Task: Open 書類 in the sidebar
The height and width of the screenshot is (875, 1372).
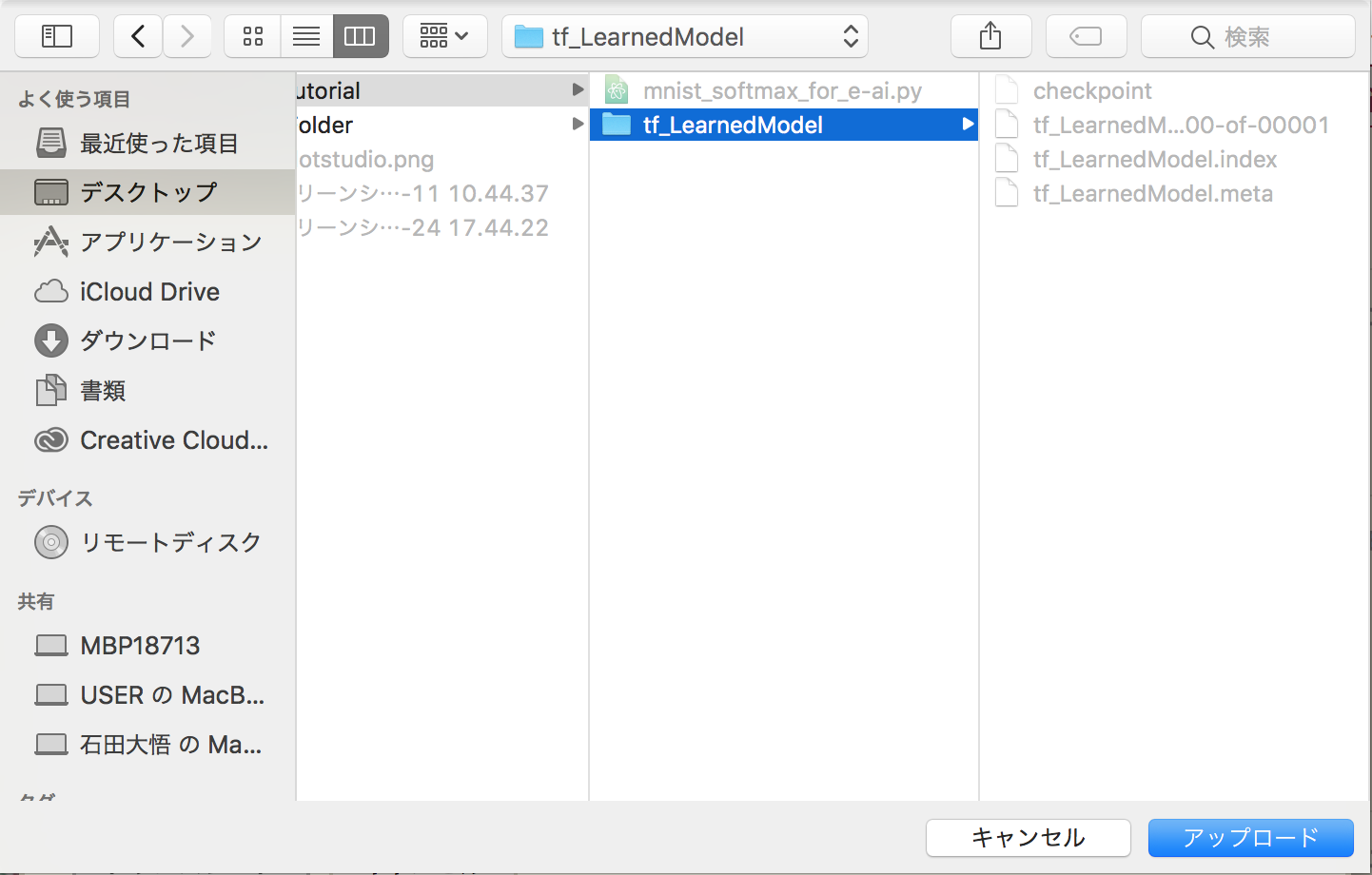Action: tap(147, 390)
